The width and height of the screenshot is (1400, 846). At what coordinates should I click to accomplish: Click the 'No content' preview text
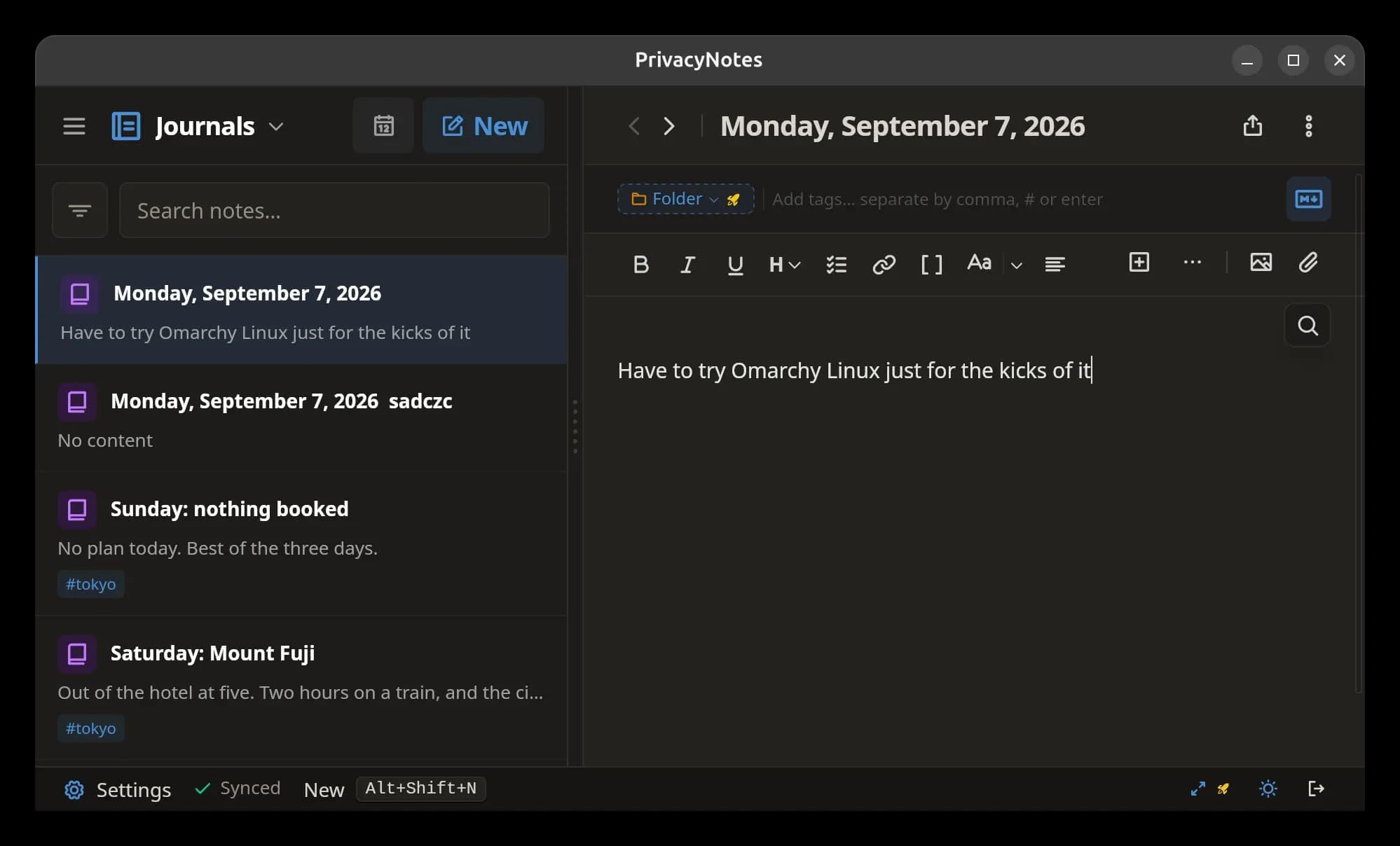[x=105, y=441]
